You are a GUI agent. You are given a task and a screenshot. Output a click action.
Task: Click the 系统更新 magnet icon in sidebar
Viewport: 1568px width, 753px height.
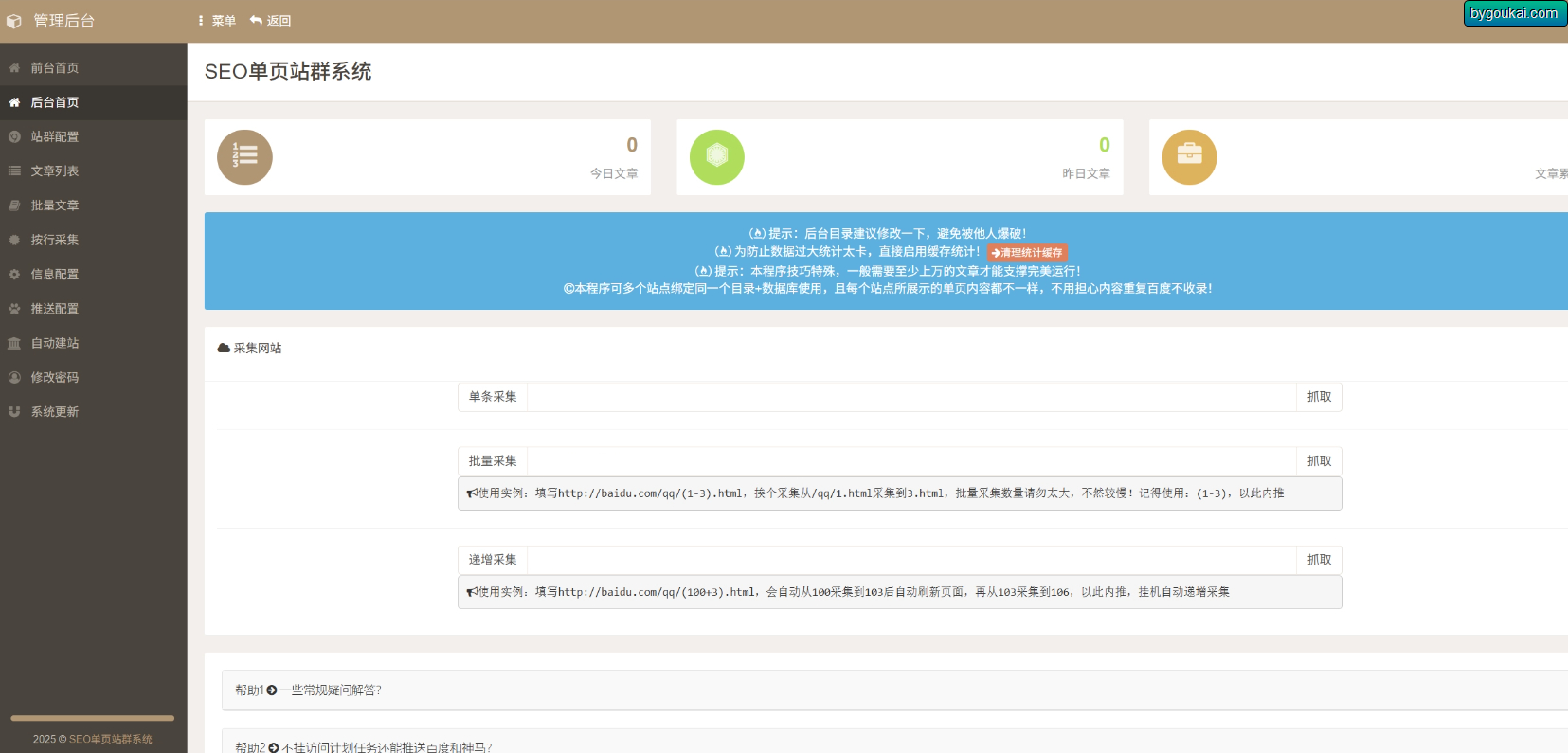[14, 412]
